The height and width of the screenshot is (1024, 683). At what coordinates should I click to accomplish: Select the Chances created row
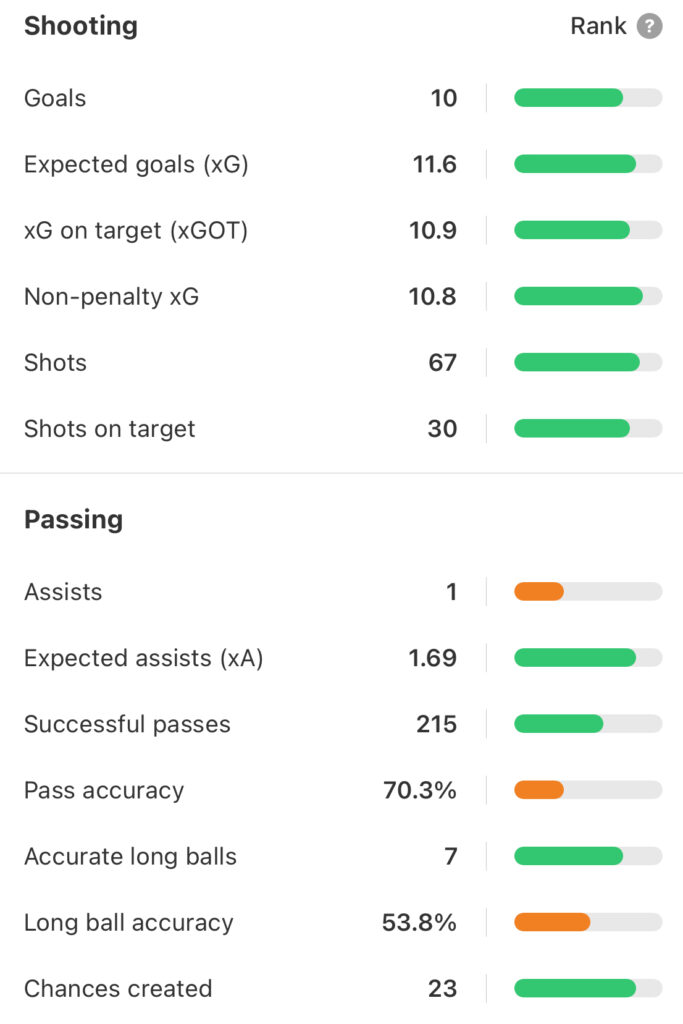(342, 988)
